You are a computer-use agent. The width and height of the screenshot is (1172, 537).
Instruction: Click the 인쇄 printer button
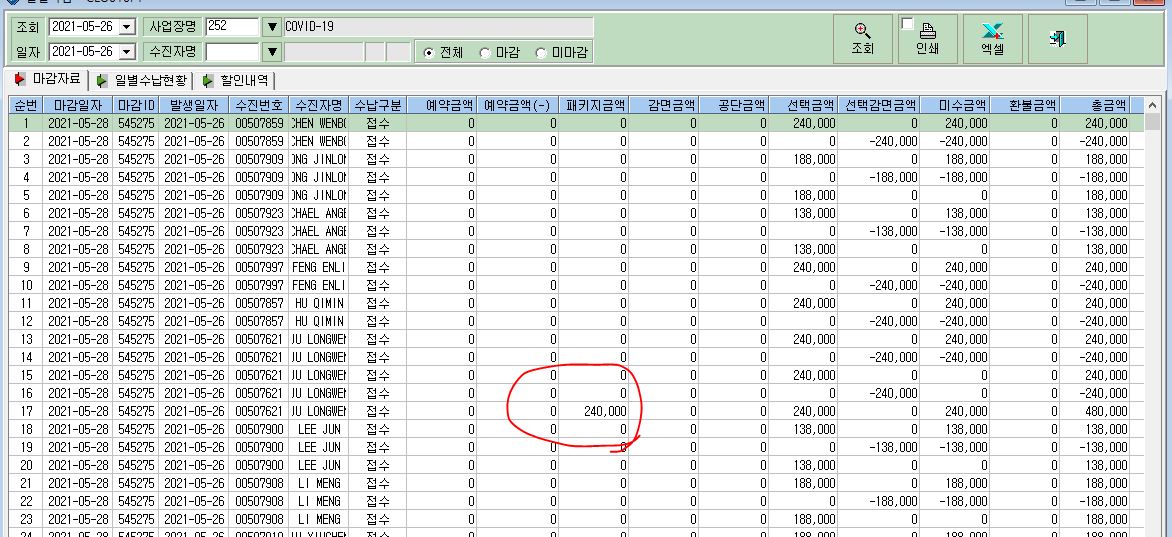click(x=928, y=40)
